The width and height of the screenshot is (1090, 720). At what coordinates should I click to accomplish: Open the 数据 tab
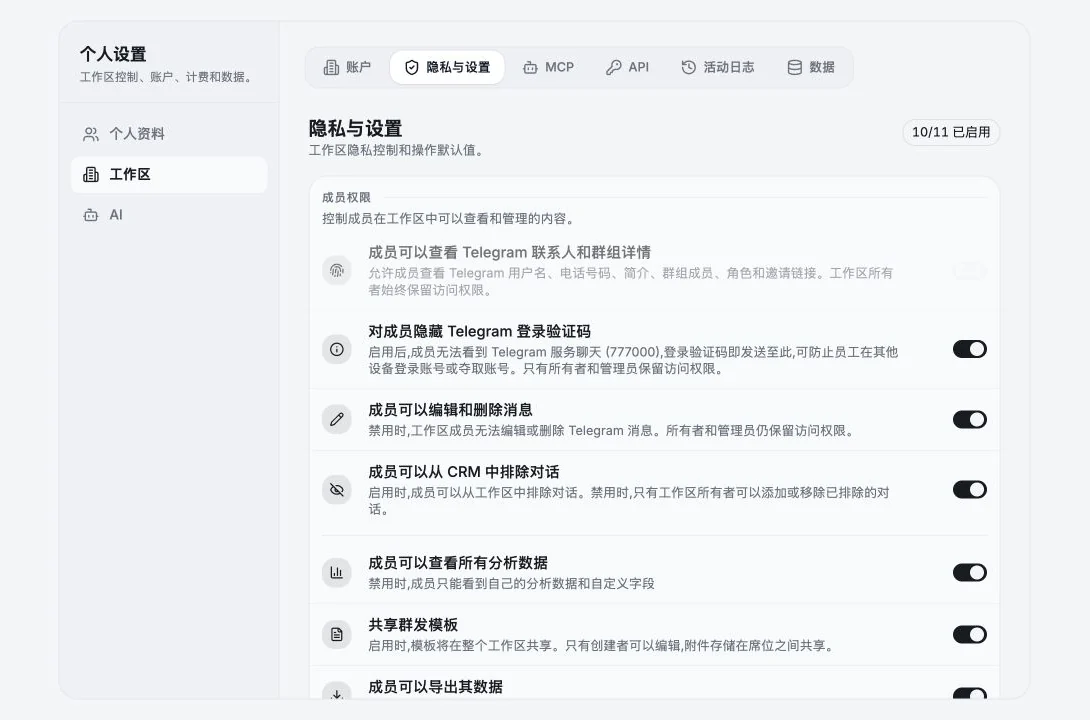[811, 67]
